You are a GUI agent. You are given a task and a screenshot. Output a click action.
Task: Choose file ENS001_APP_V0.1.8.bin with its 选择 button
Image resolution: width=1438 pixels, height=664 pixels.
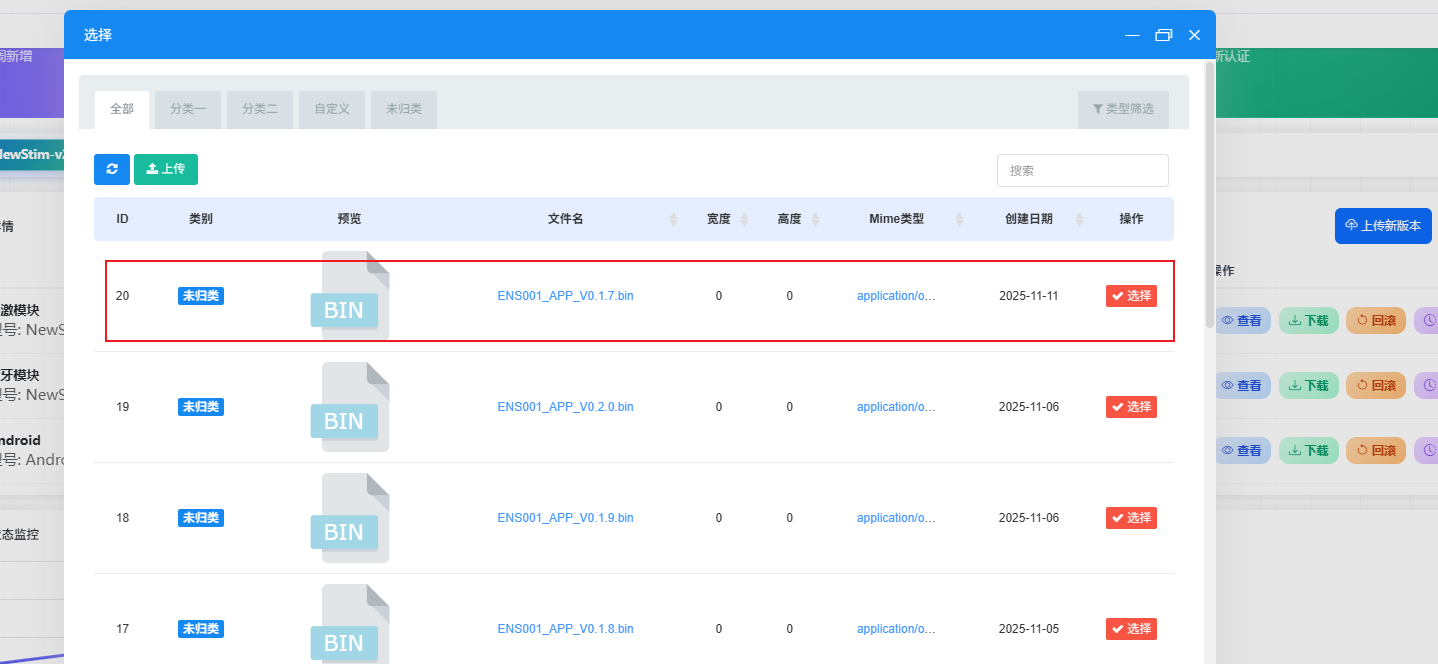pos(1131,629)
